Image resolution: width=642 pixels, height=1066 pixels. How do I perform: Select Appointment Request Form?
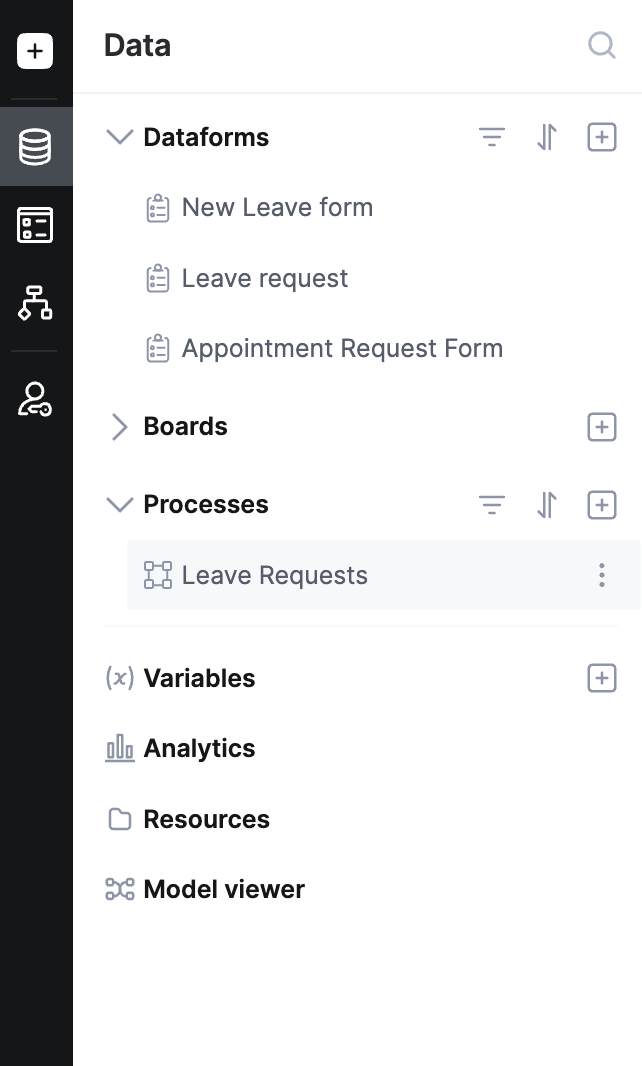(x=341, y=349)
